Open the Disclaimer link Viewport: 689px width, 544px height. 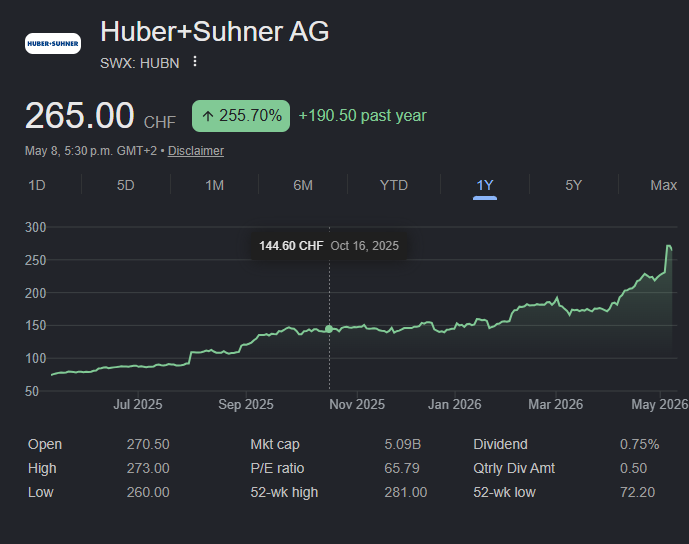tap(196, 151)
